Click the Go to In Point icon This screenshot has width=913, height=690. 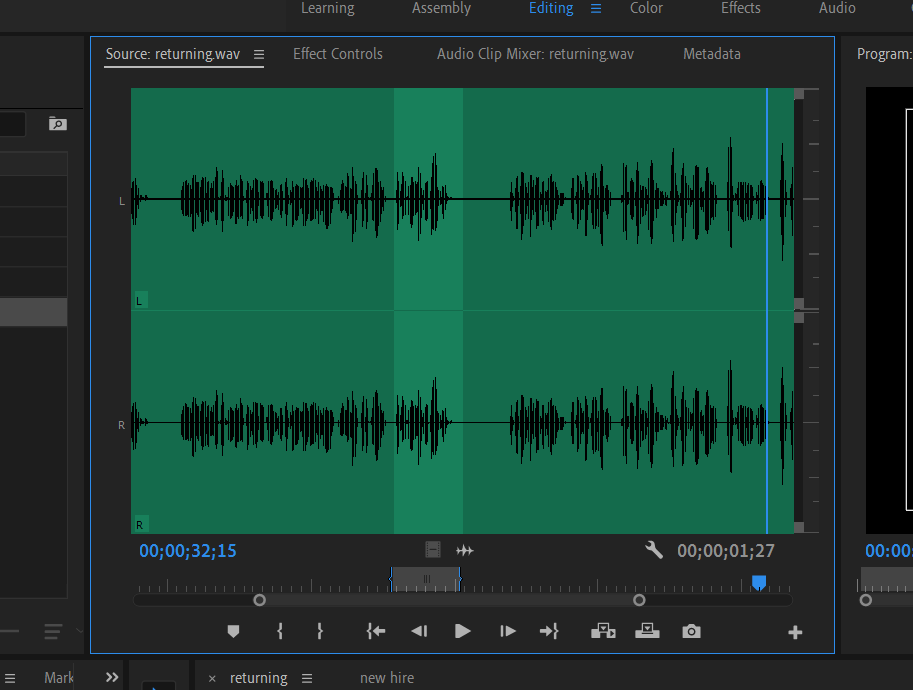pos(375,631)
